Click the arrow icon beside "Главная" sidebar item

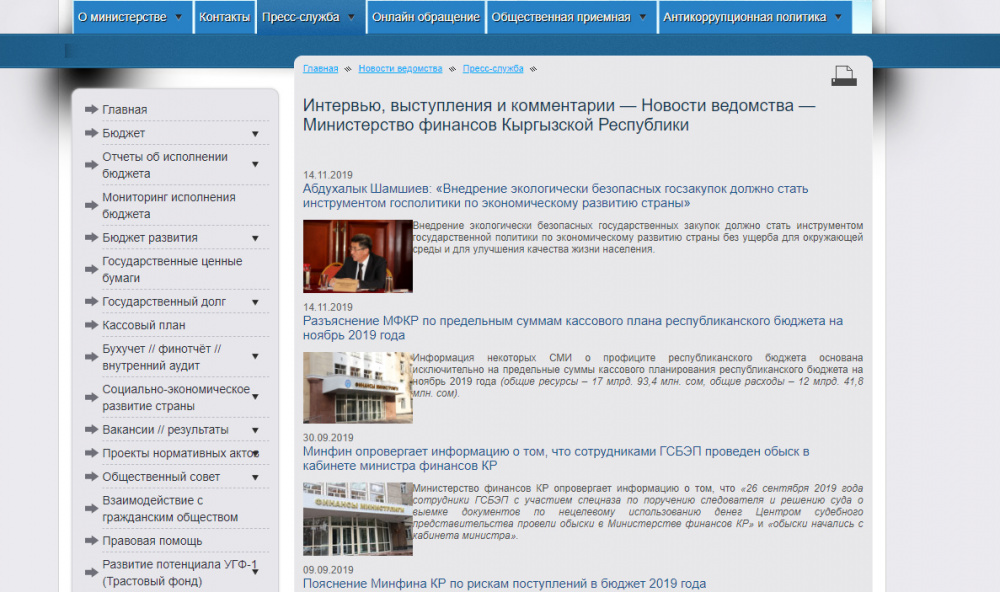click(90, 108)
